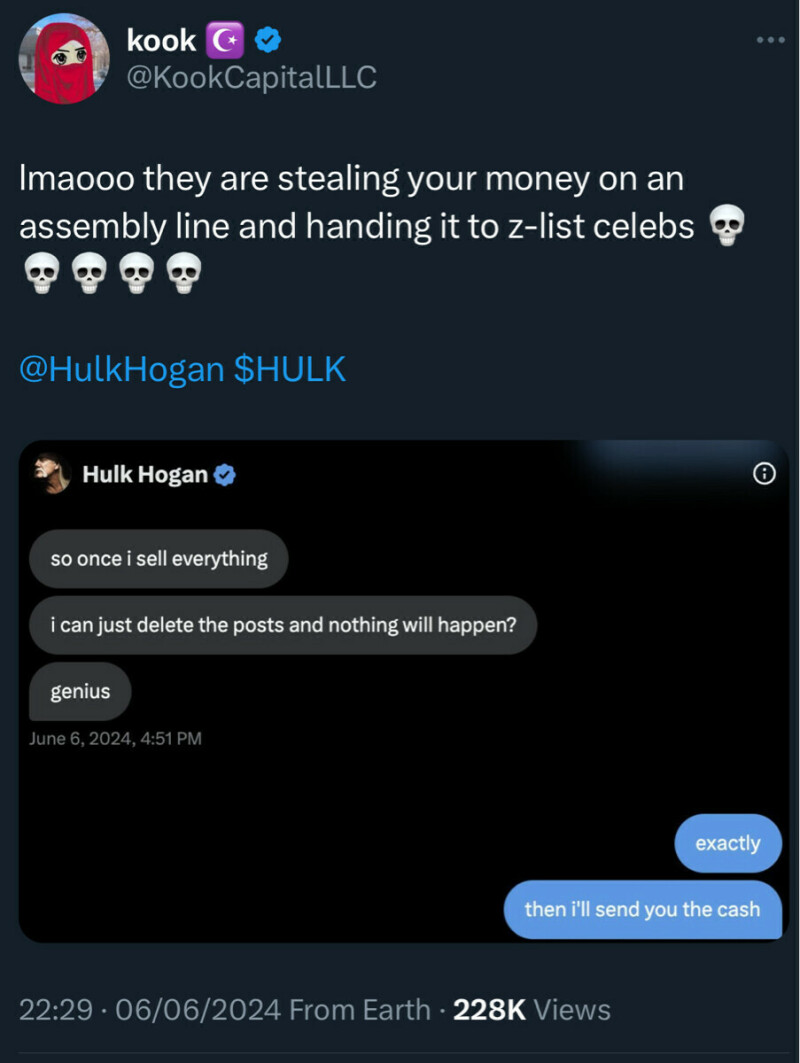Viewport: 800px width, 1063px height.
Task: Click the Hulk Hogan name in the DM header
Action: pyautogui.click(x=145, y=475)
